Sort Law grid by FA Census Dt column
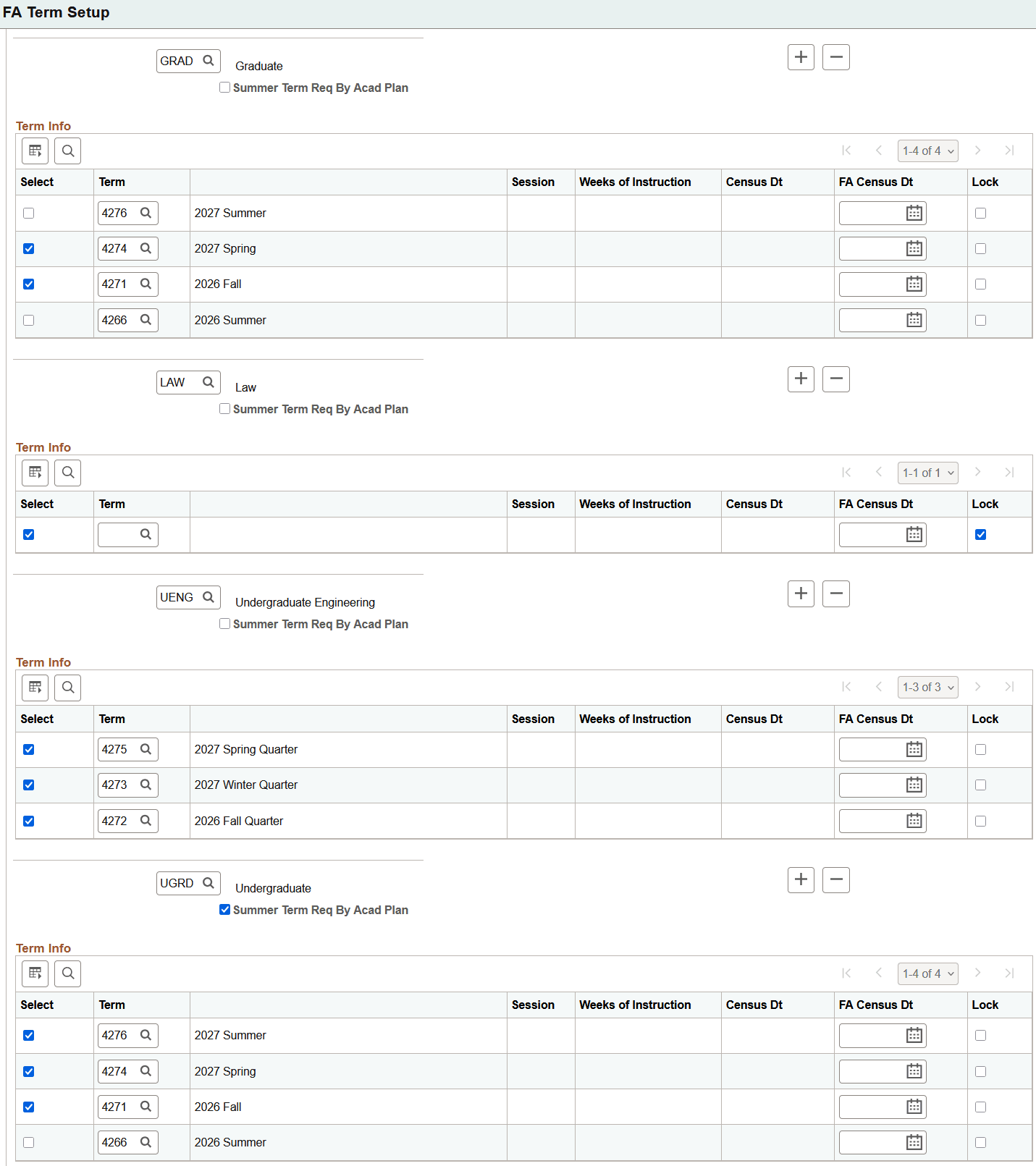Image resolution: width=1036 pixels, height=1166 pixels. coord(875,504)
